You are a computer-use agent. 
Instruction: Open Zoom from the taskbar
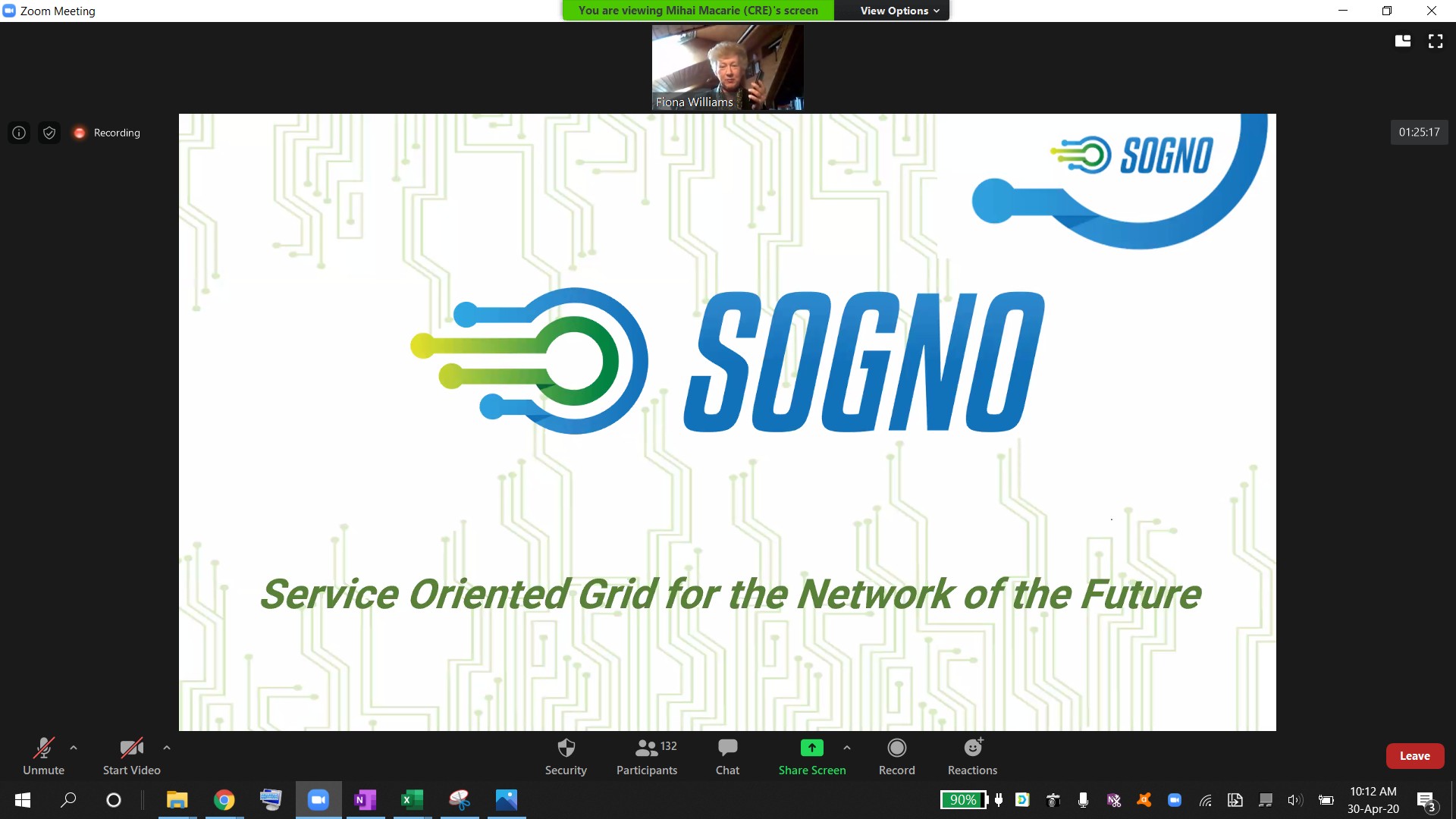(x=318, y=800)
